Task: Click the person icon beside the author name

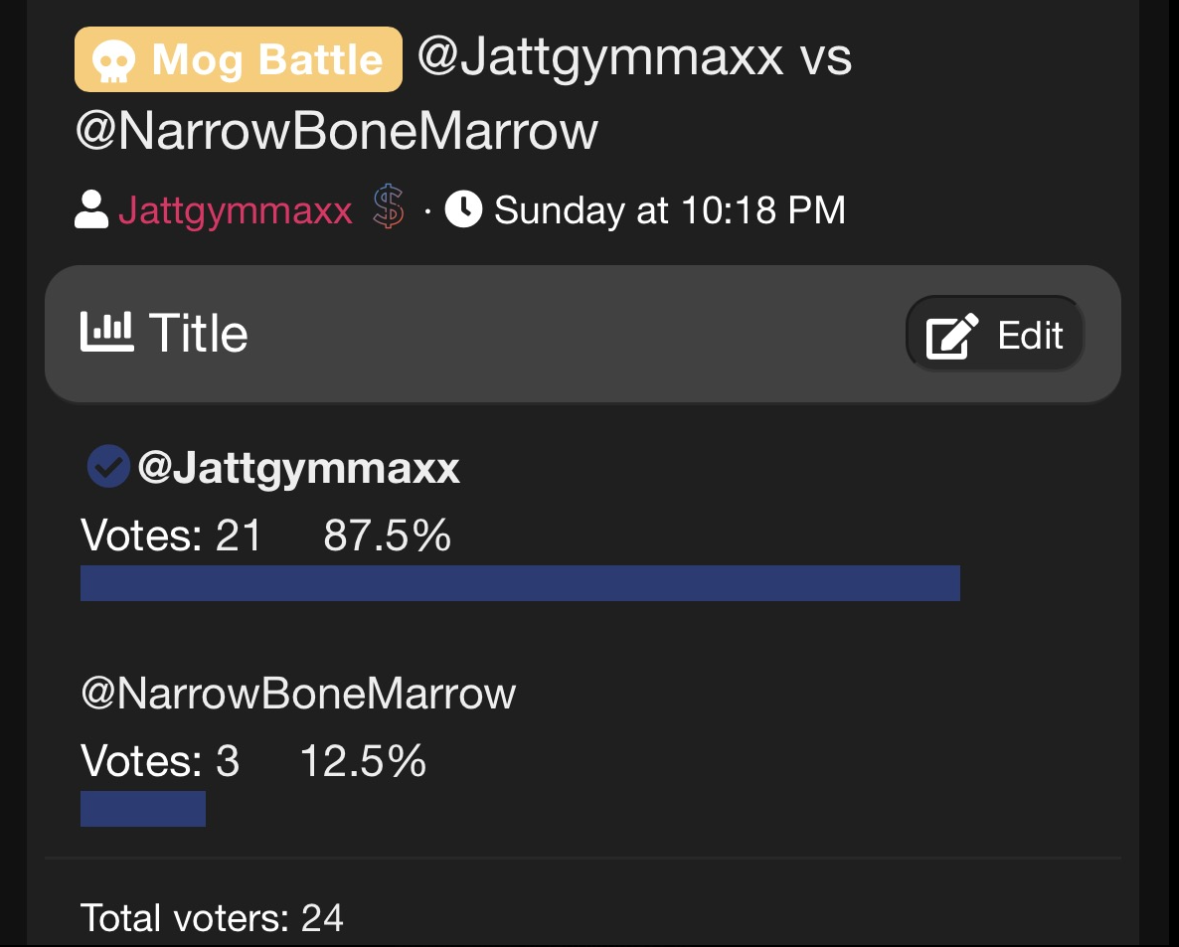Action: point(91,210)
